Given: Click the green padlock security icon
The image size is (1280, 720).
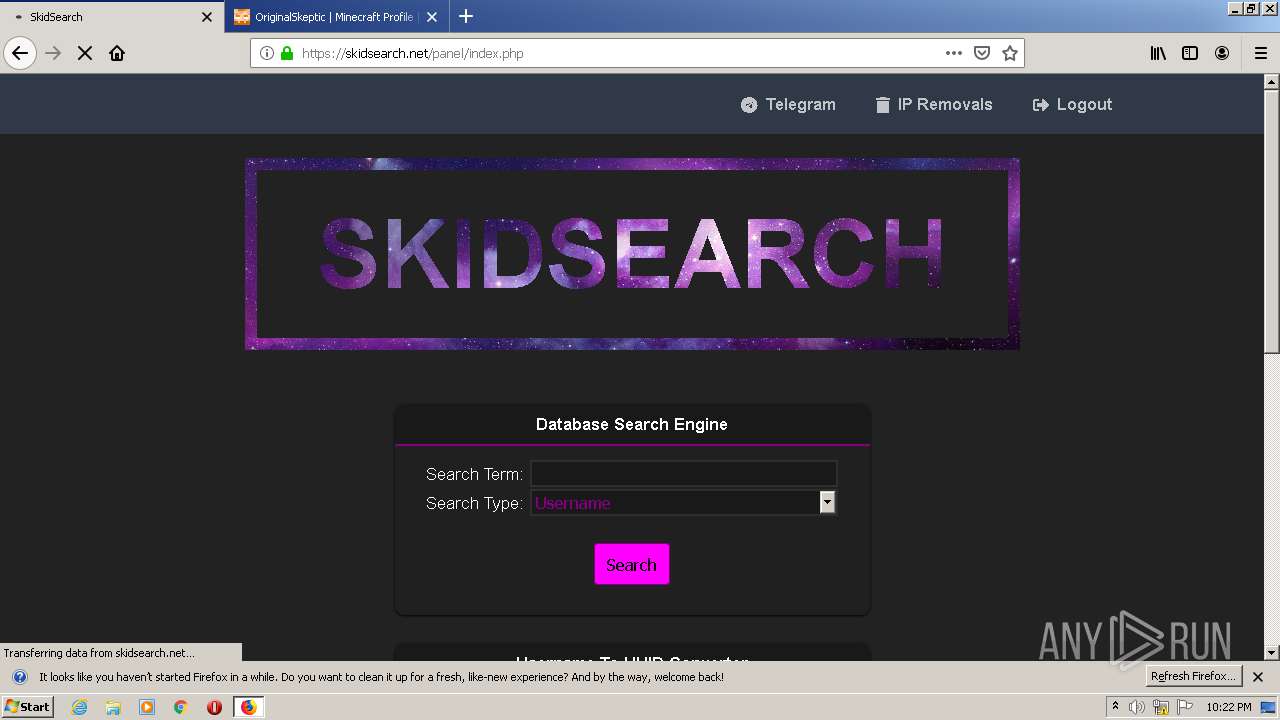Looking at the screenshot, I should point(287,53).
